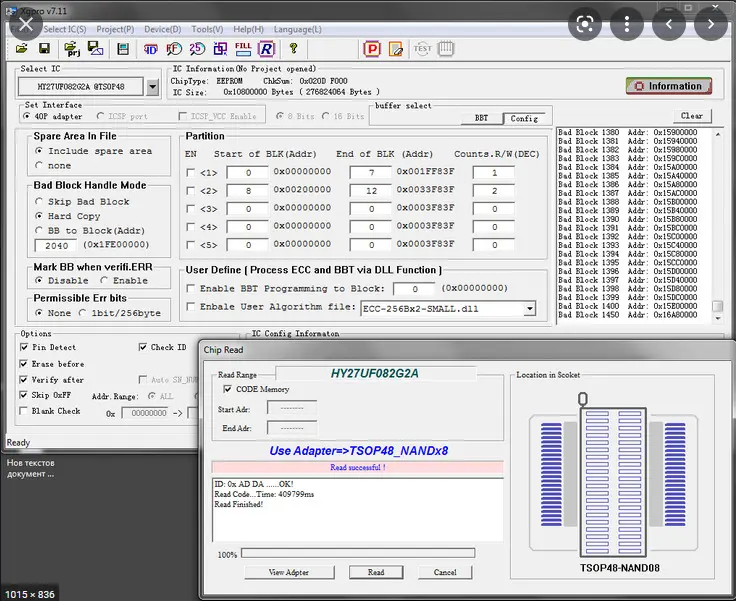Open the ECC-256Bx2-SMALL.dll algorithm dropdown

(x=530, y=309)
